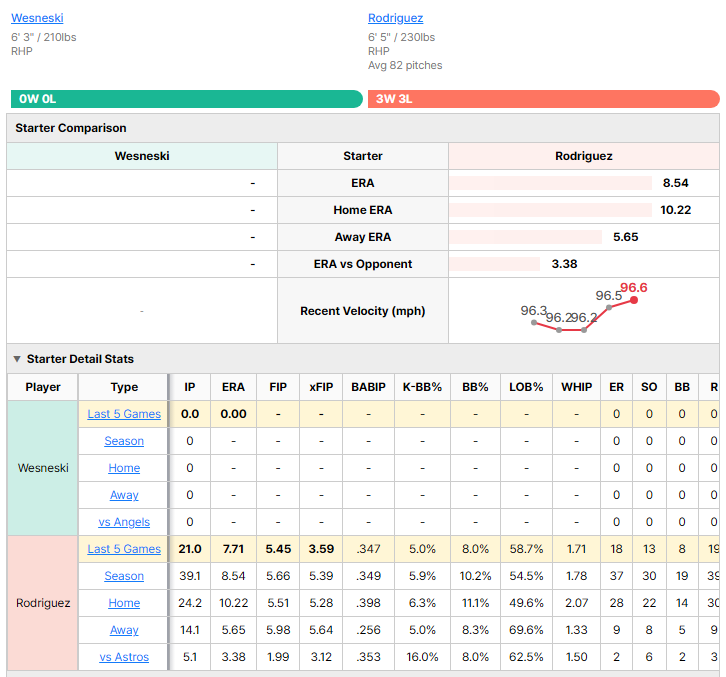726x677 pixels.
Task: Click the Wesneski comparison column header
Action: [142, 156]
